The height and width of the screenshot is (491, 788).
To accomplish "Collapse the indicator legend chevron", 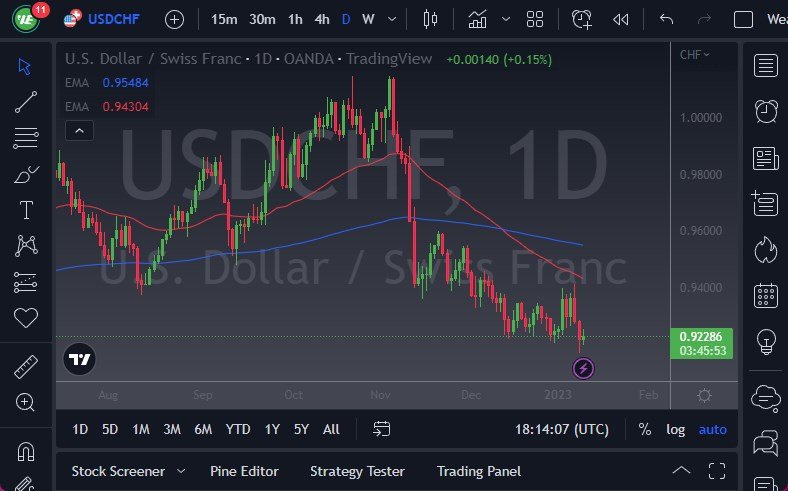I will click(79, 131).
